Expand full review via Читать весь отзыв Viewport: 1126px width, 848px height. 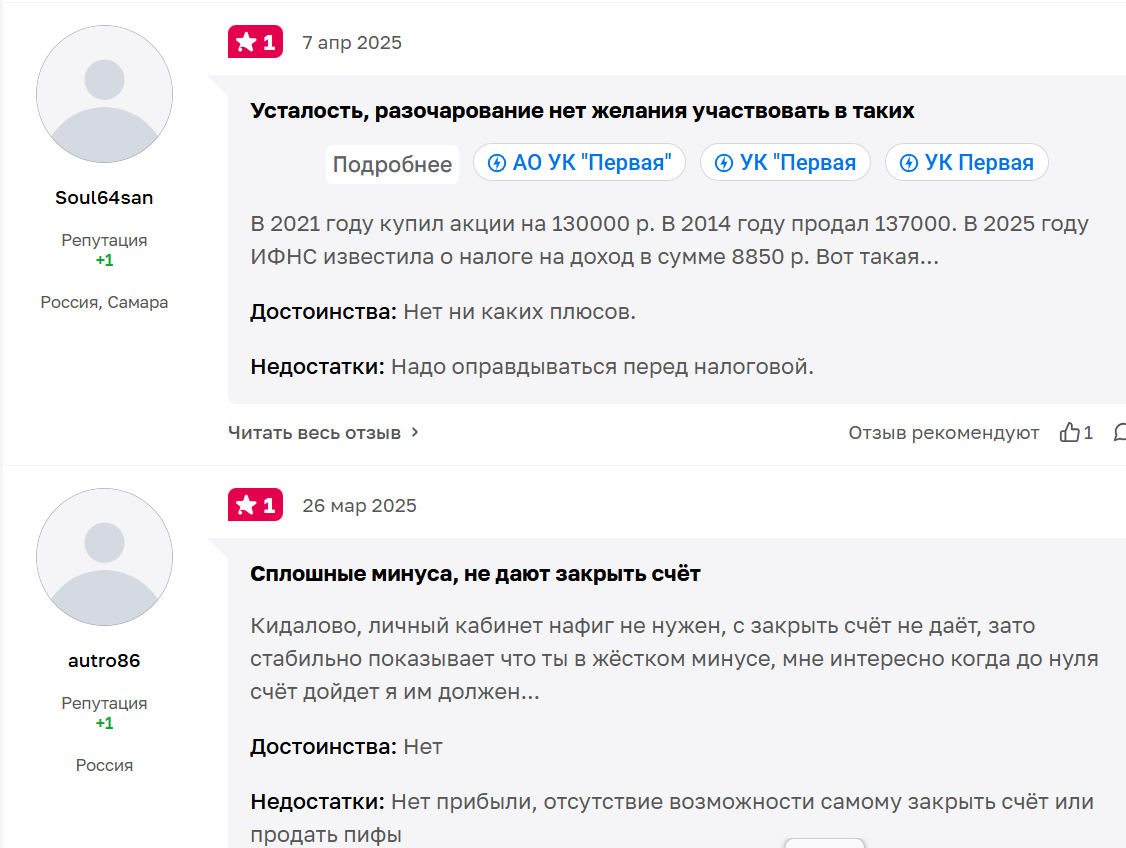(x=315, y=432)
